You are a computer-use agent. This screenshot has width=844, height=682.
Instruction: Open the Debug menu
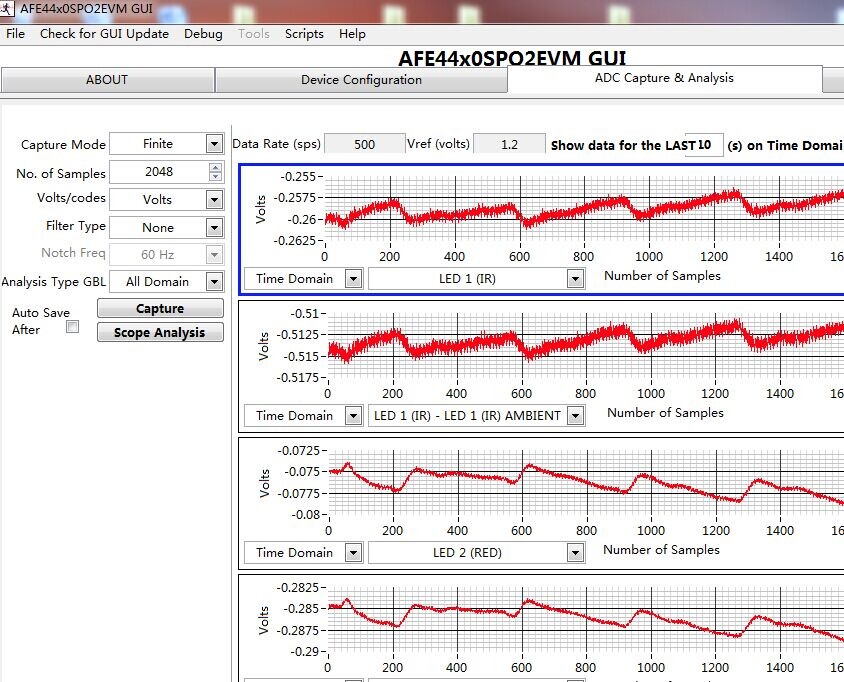[x=203, y=34]
